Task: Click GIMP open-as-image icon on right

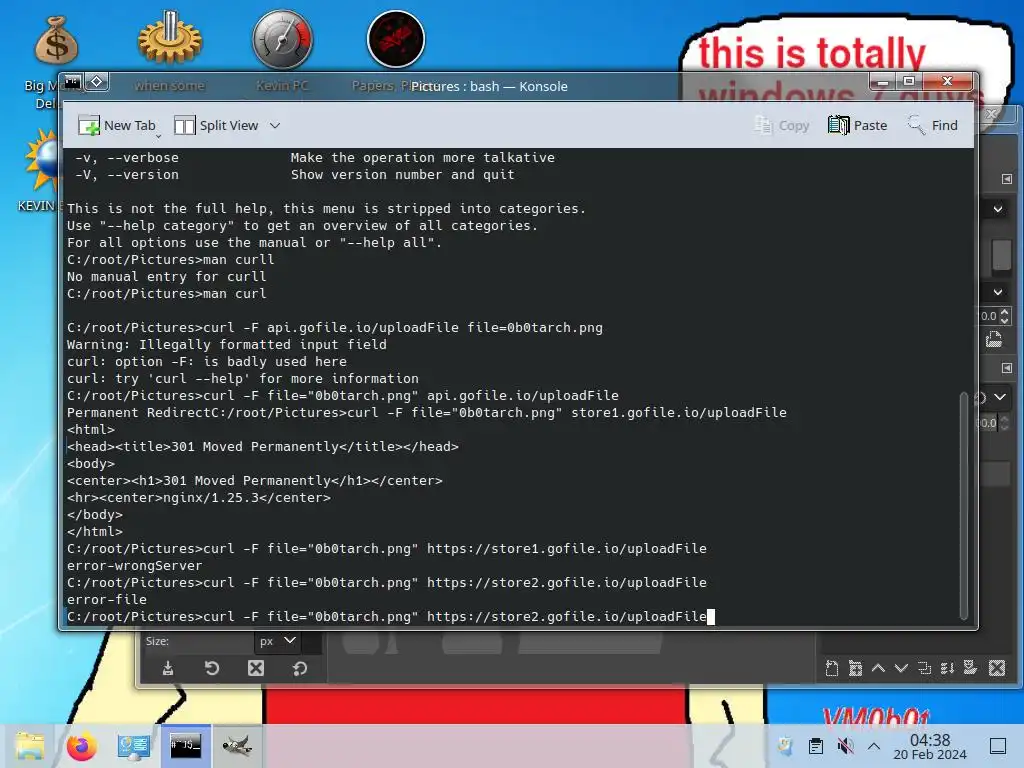Action: 994,340
